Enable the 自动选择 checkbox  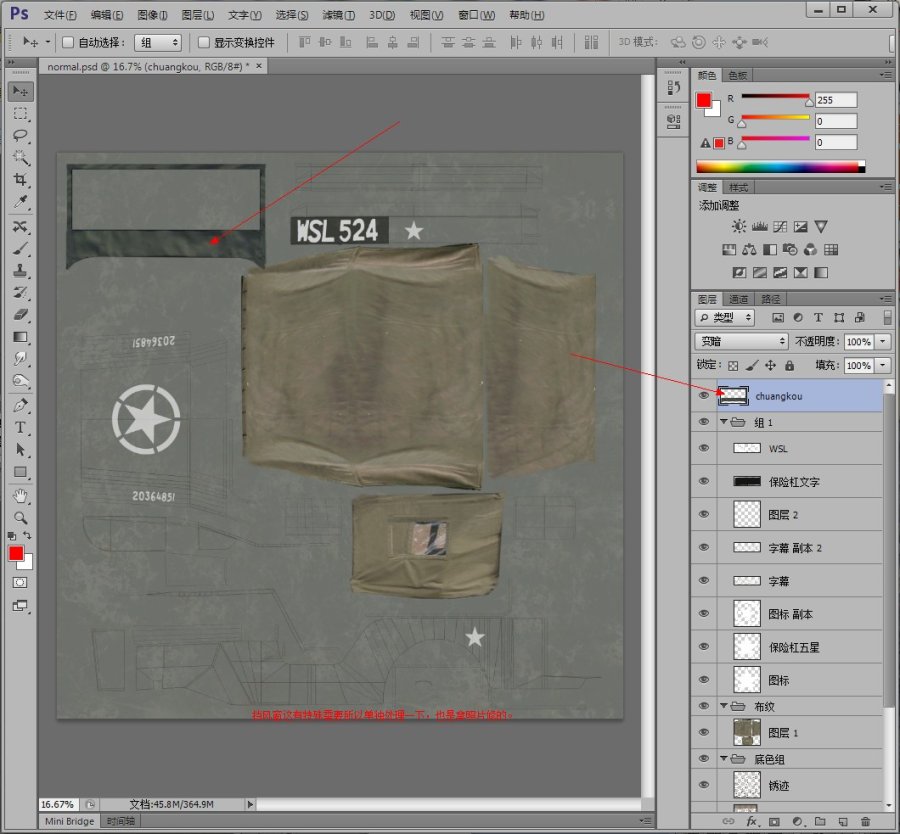69,43
